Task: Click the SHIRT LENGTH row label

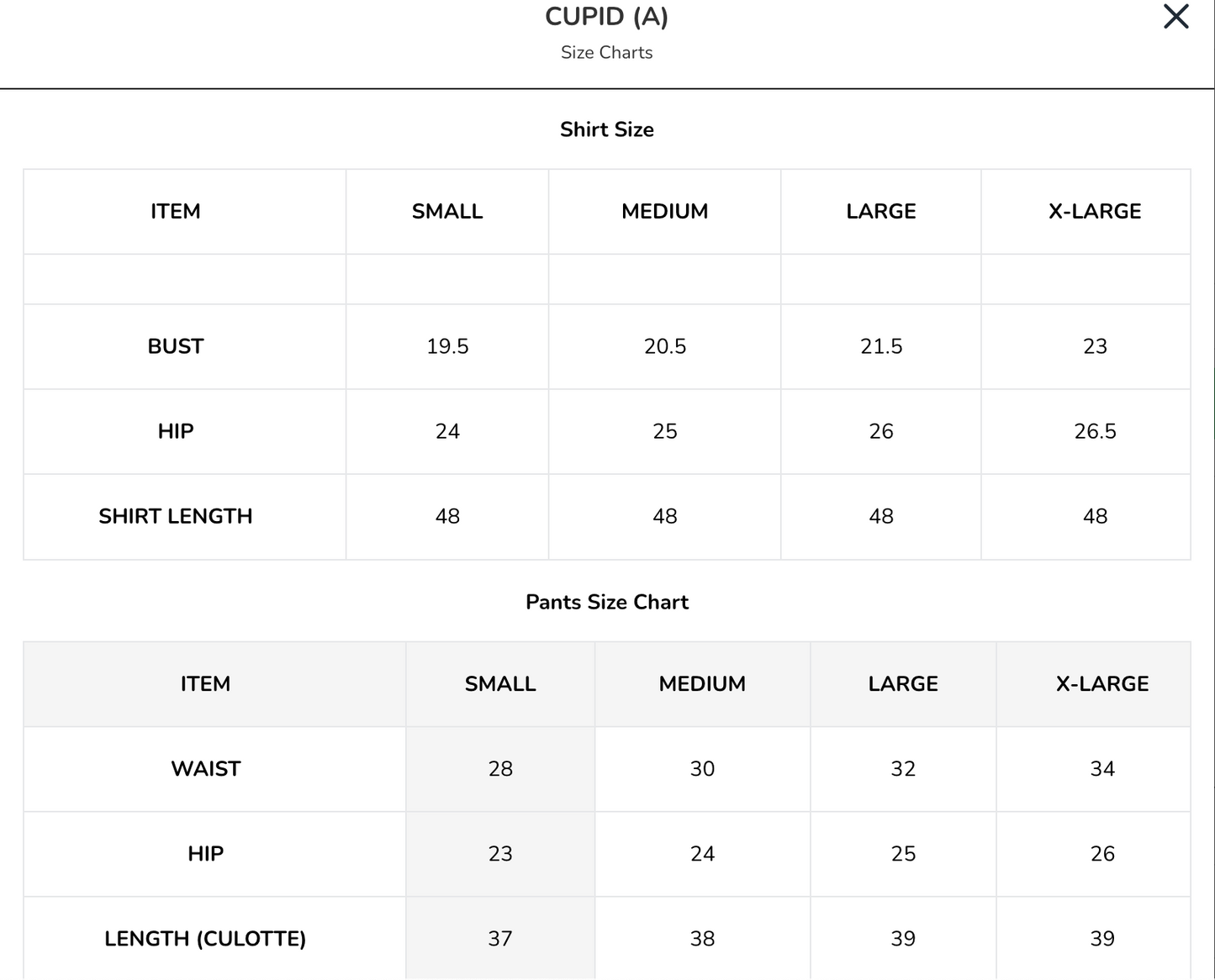Action: pos(176,516)
